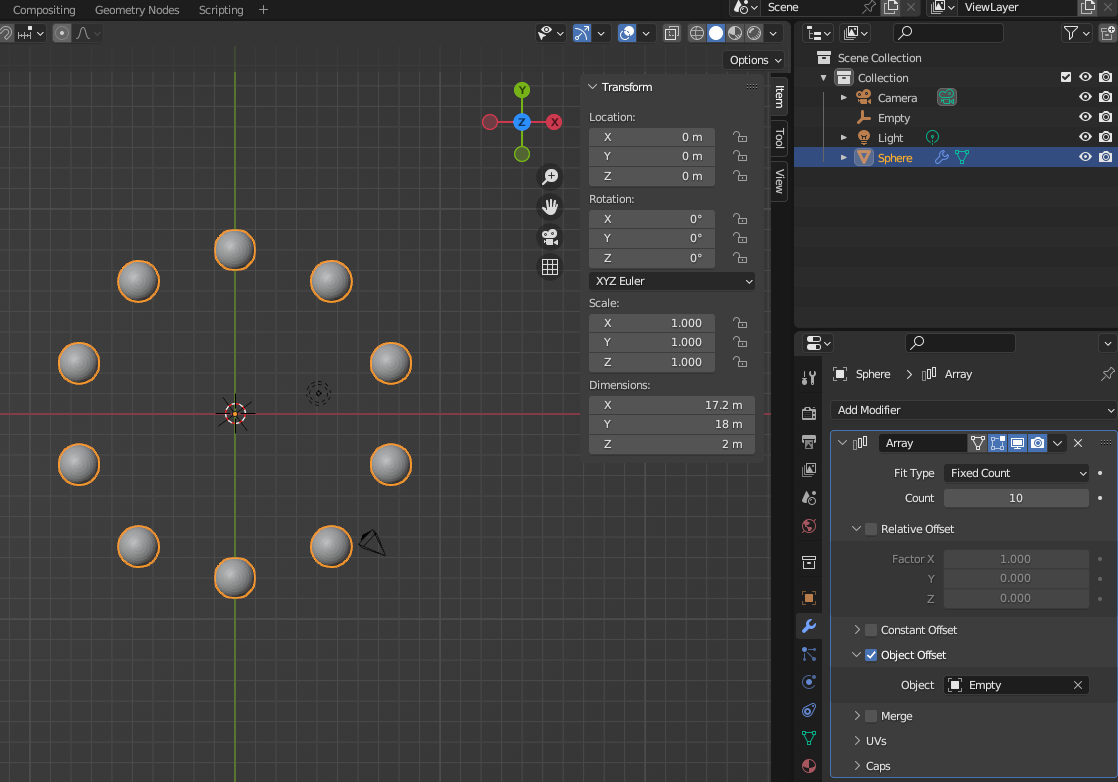Toggle camera view with the camera icon
Image resolution: width=1118 pixels, height=782 pixels.
pyautogui.click(x=549, y=237)
